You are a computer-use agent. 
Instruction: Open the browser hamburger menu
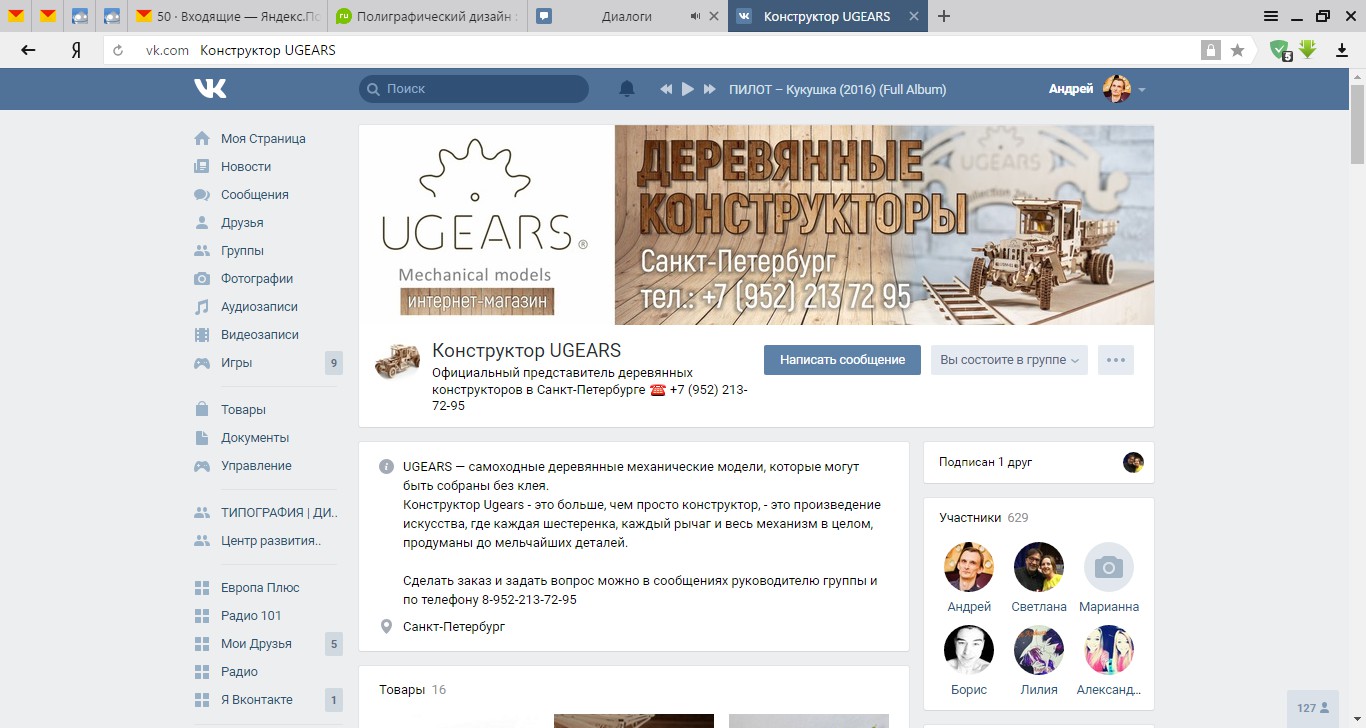point(1270,16)
